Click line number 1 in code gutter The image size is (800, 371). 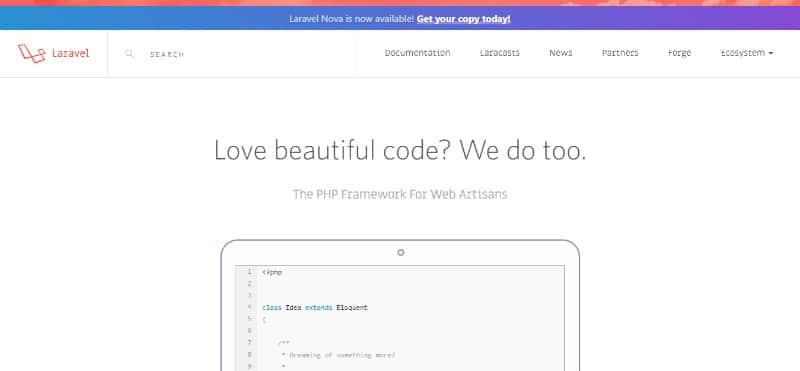point(249,272)
